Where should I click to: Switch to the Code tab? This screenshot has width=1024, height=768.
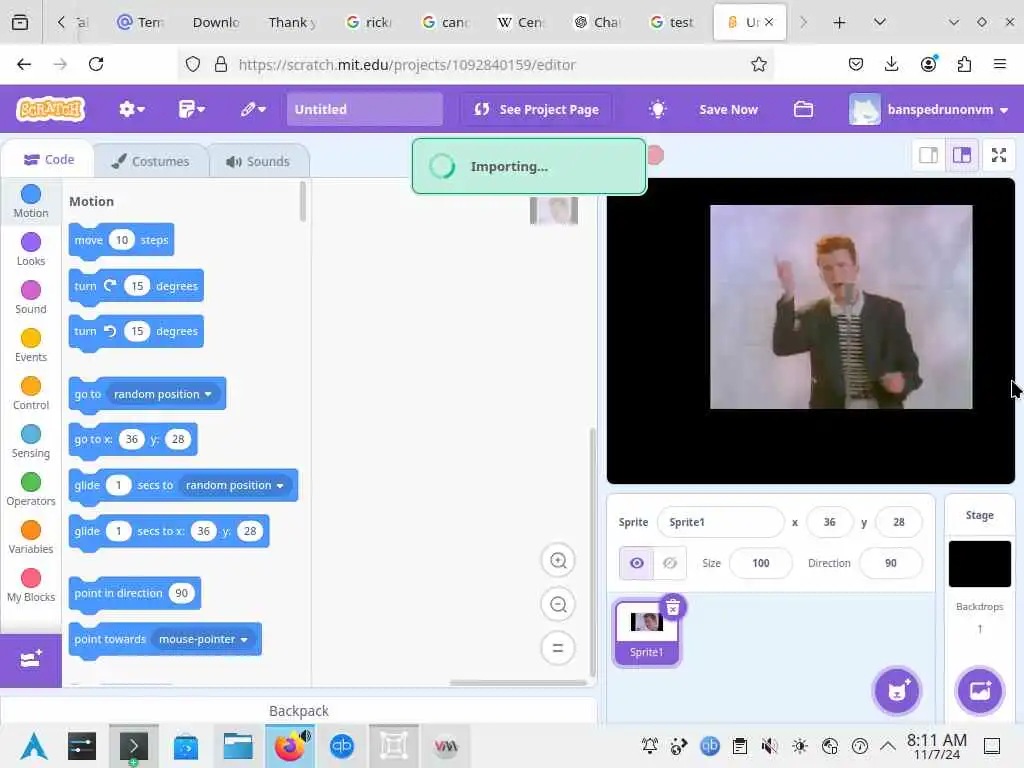click(x=49, y=160)
